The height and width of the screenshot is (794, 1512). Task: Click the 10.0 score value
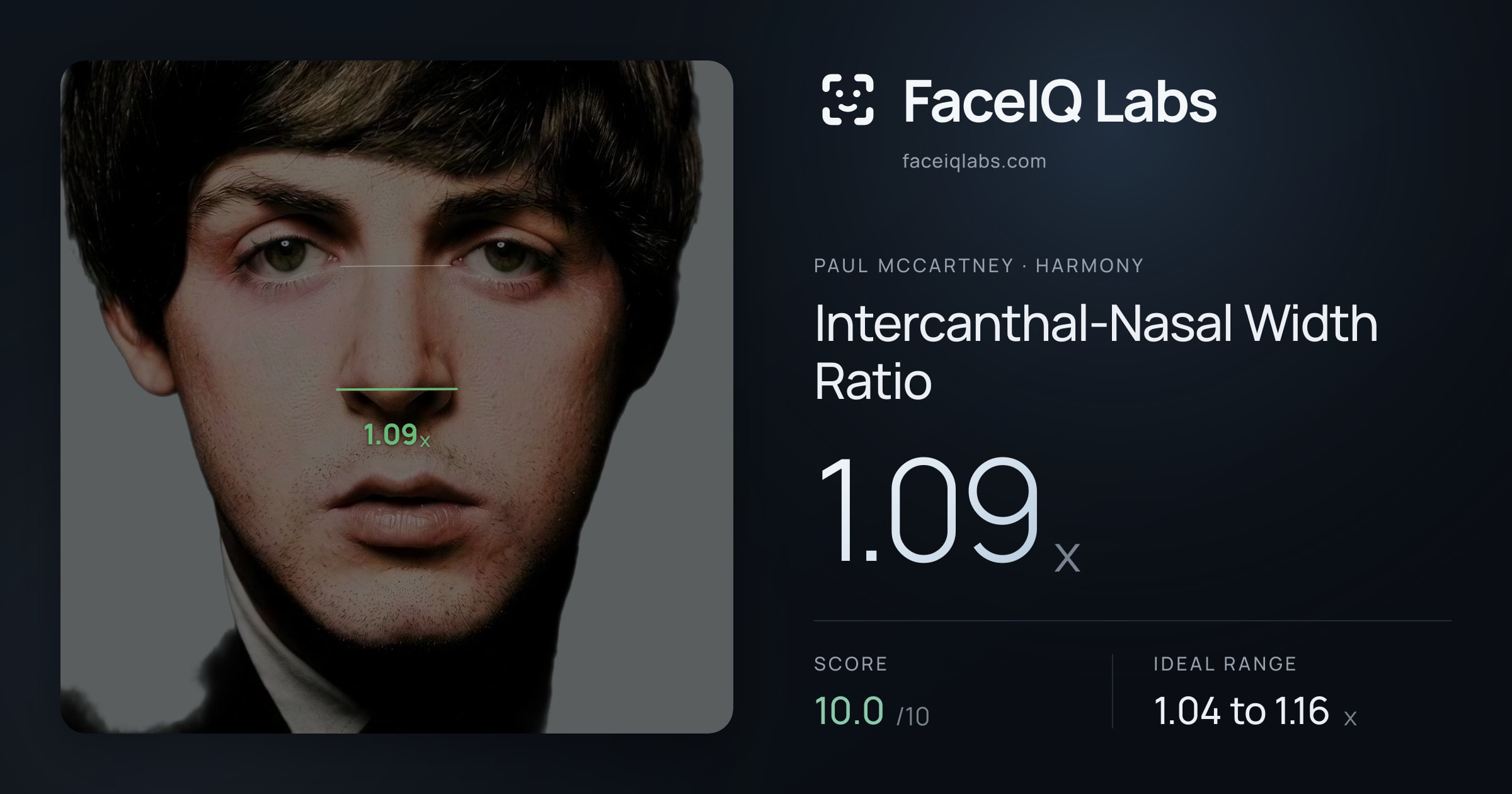coord(849,711)
